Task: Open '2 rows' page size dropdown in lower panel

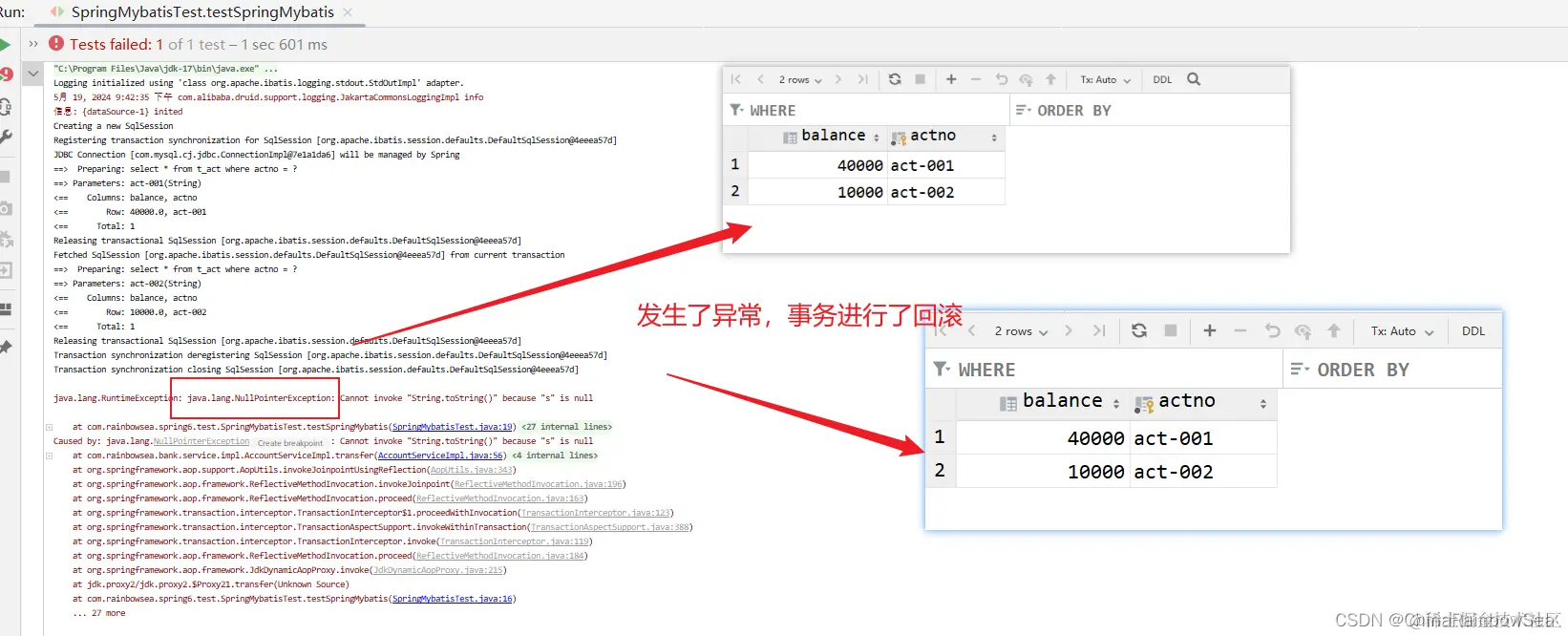Action: [1021, 331]
